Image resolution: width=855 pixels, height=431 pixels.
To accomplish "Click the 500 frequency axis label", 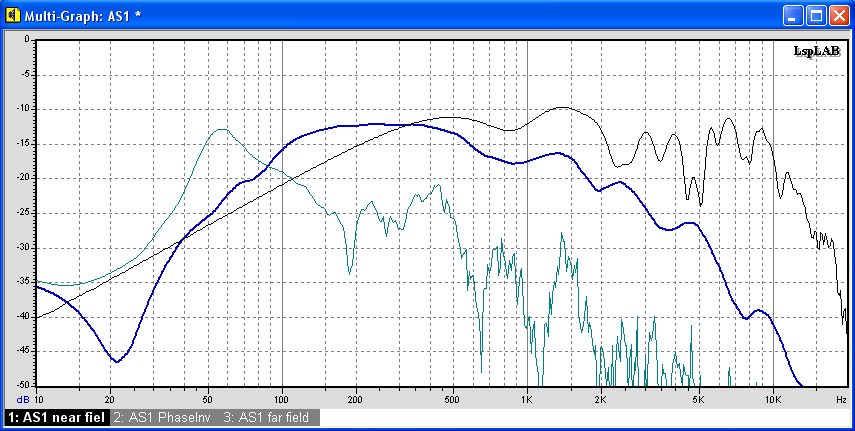I will pos(453,399).
